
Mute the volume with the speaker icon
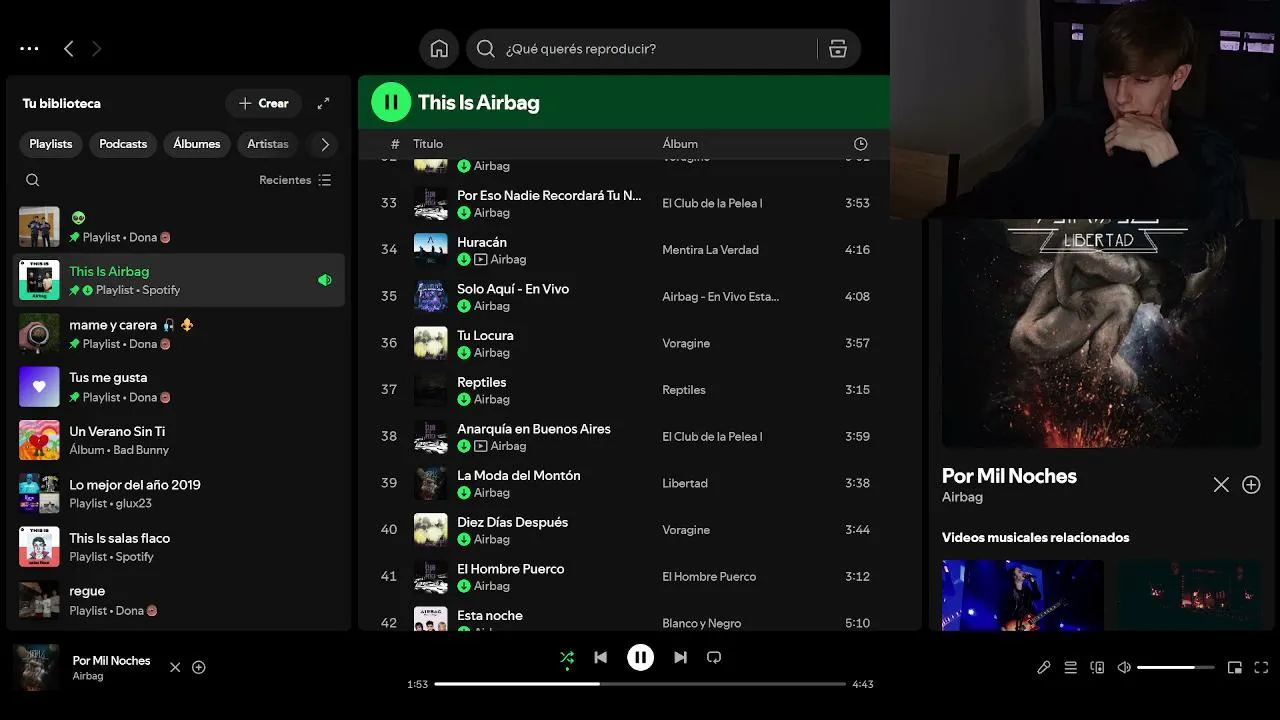(1124, 667)
